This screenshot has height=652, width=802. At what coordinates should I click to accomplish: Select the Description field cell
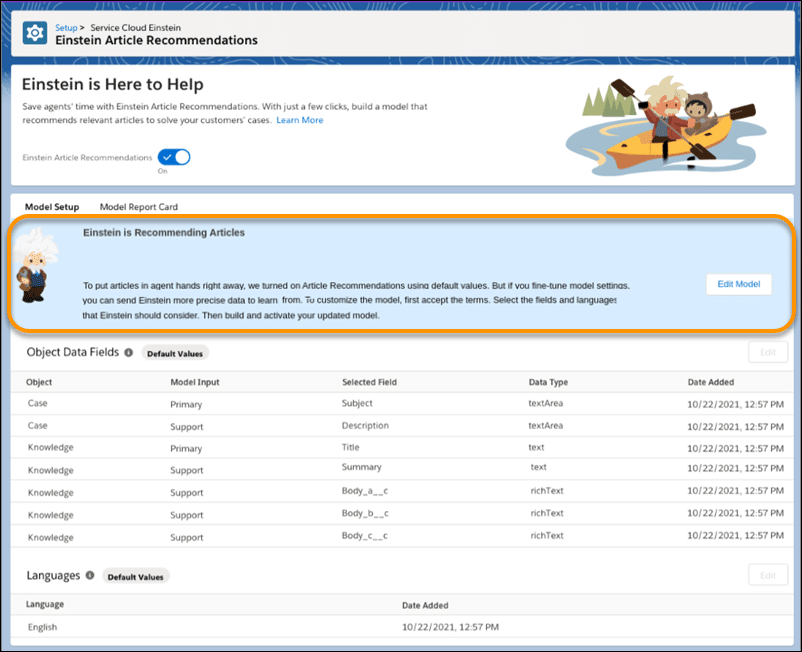coord(365,425)
